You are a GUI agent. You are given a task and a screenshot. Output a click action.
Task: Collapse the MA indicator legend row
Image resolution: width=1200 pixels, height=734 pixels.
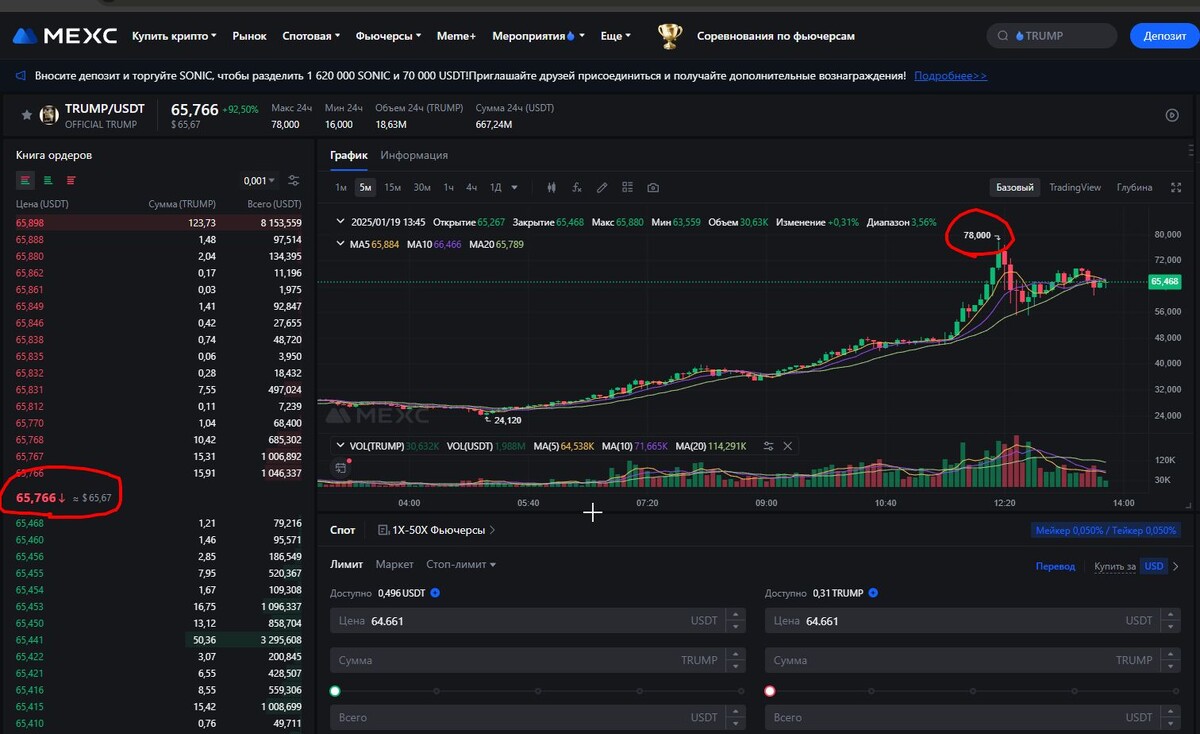click(x=339, y=244)
